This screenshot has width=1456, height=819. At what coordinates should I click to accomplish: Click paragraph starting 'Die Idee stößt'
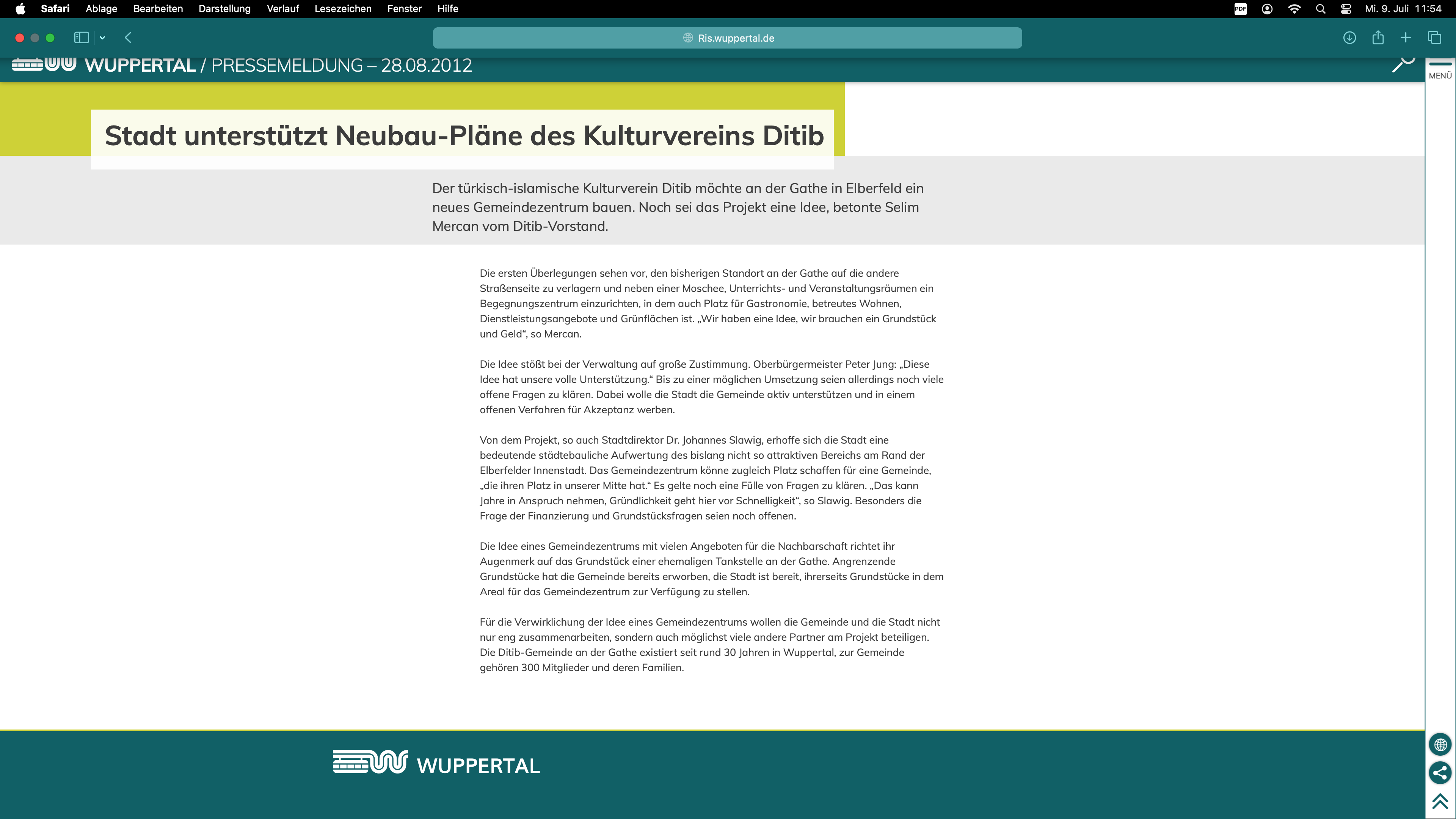pyautogui.click(x=711, y=387)
